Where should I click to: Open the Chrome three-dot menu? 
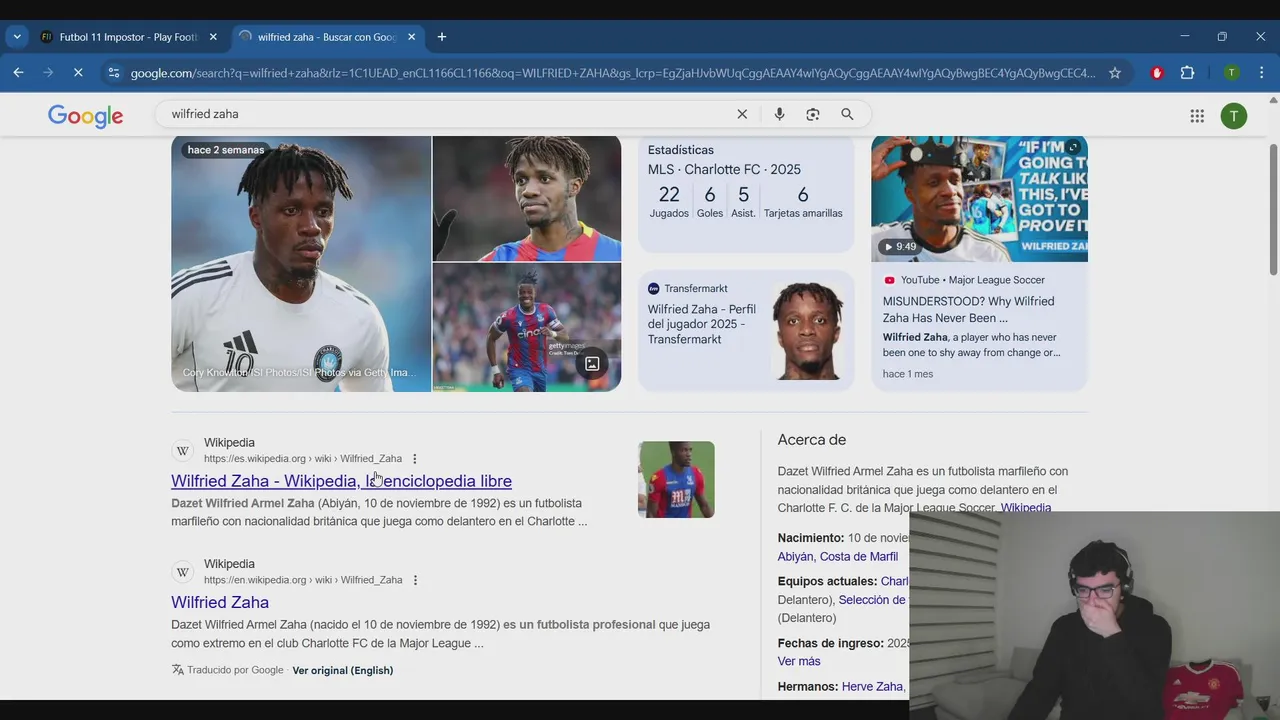1262,73
